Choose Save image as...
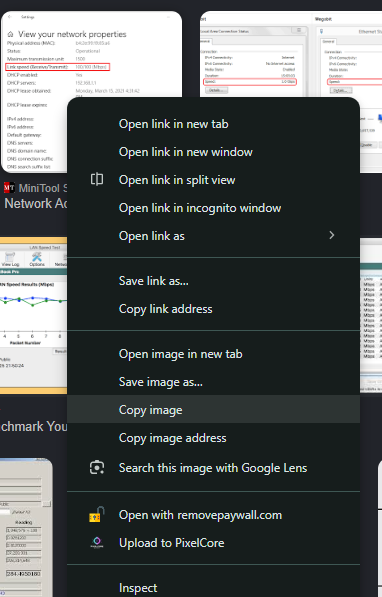 (x=213, y=382)
